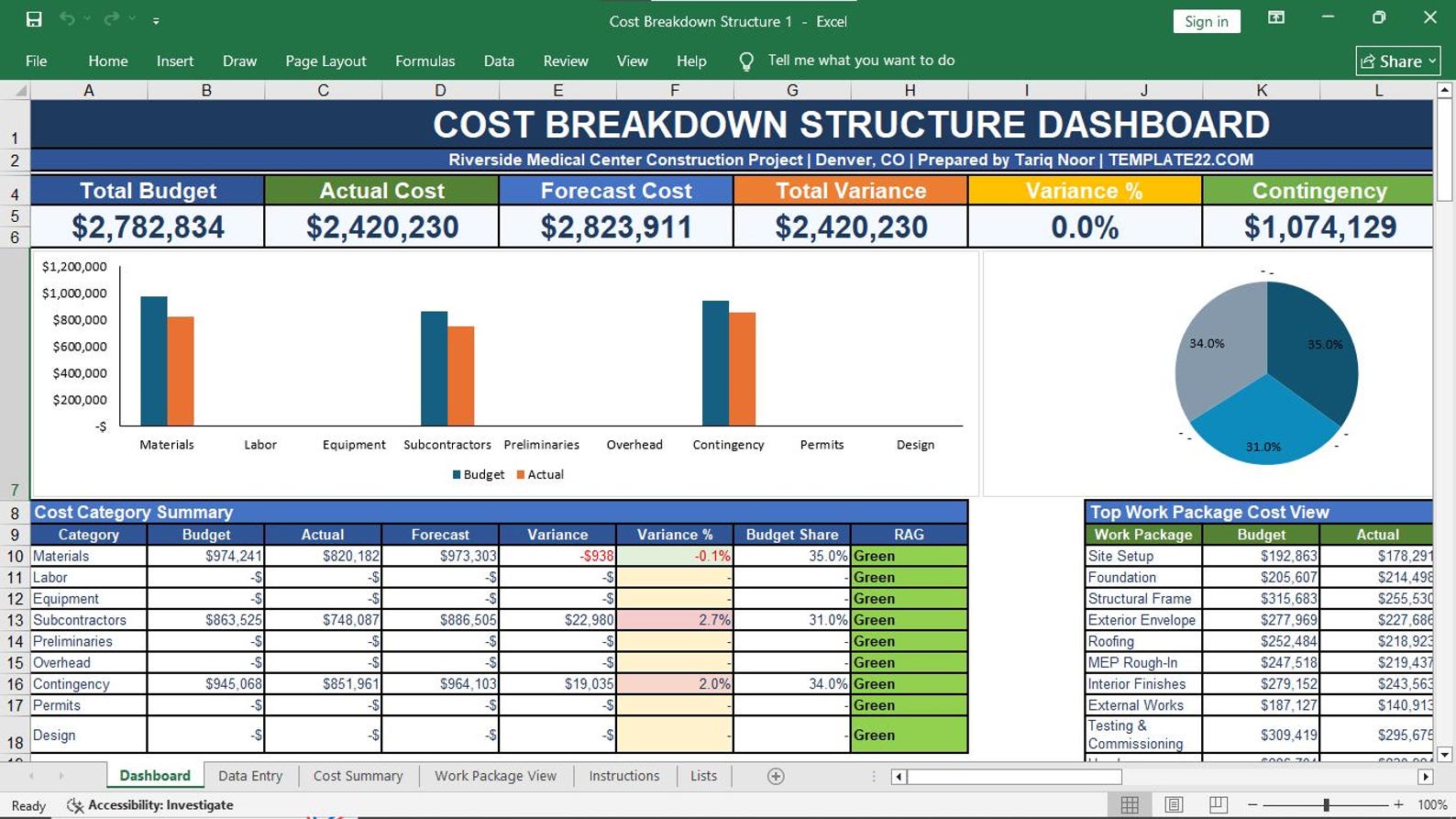Select column A header
Image resolution: width=1456 pixels, height=819 pixels.
(89, 90)
